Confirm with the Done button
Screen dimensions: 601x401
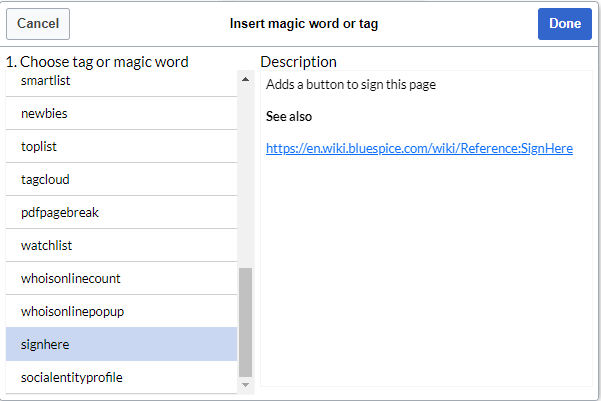[565, 24]
